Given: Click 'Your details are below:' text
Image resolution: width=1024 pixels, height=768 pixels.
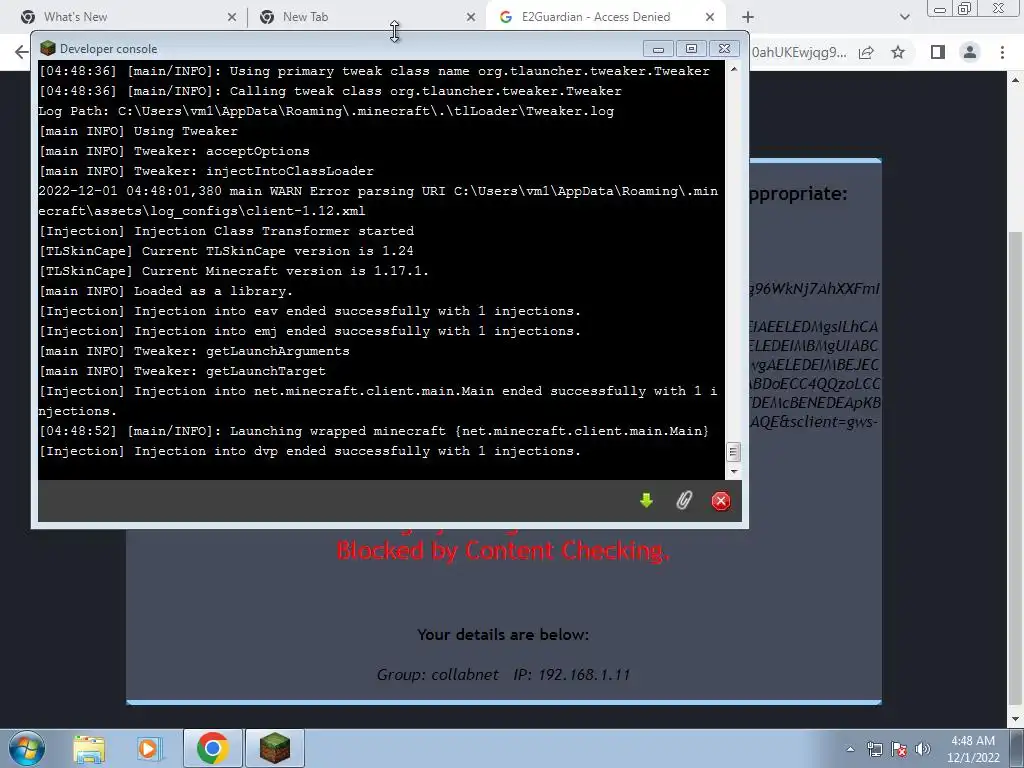Looking at the screenshot, I should (503, 635).
